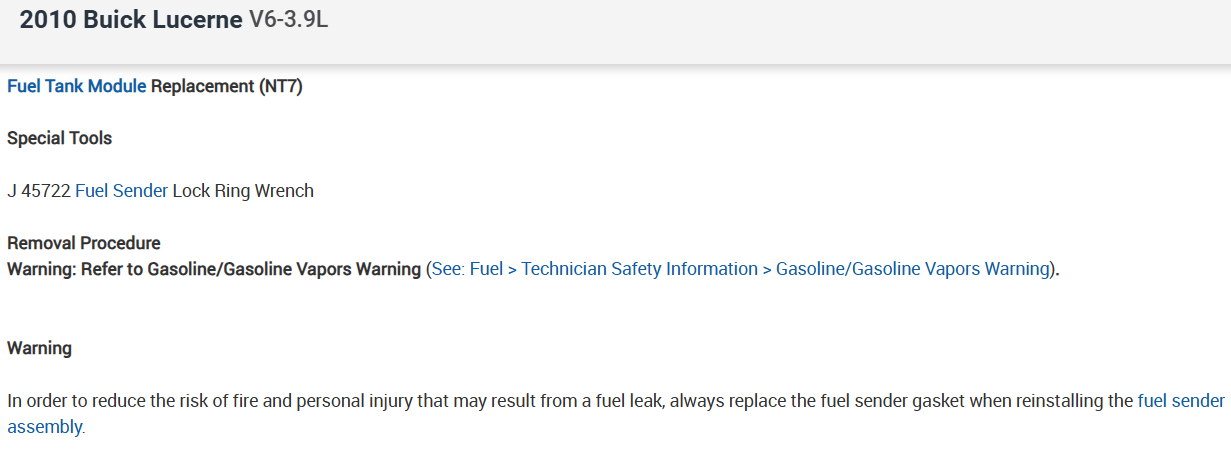
Task: Click the "Fuel Sender" link under Special Tools
Action: 121,191
